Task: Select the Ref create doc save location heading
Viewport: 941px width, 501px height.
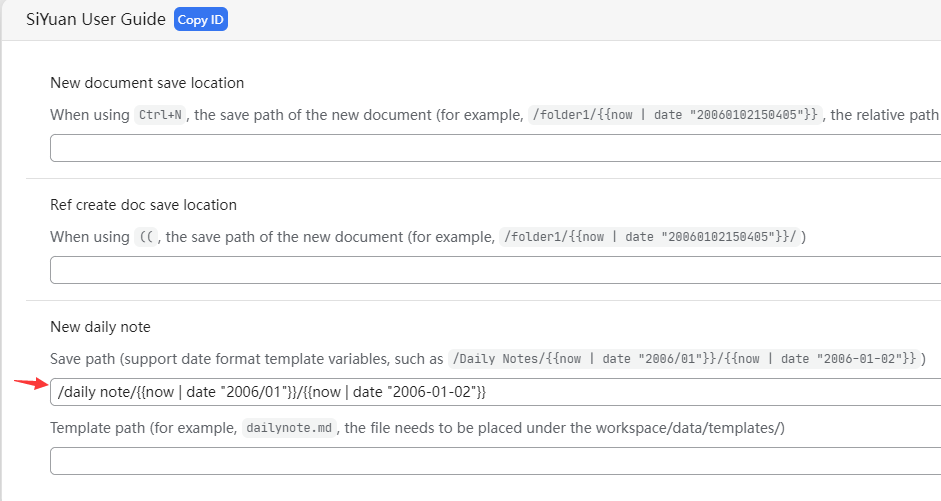Action: coord(143,205)
